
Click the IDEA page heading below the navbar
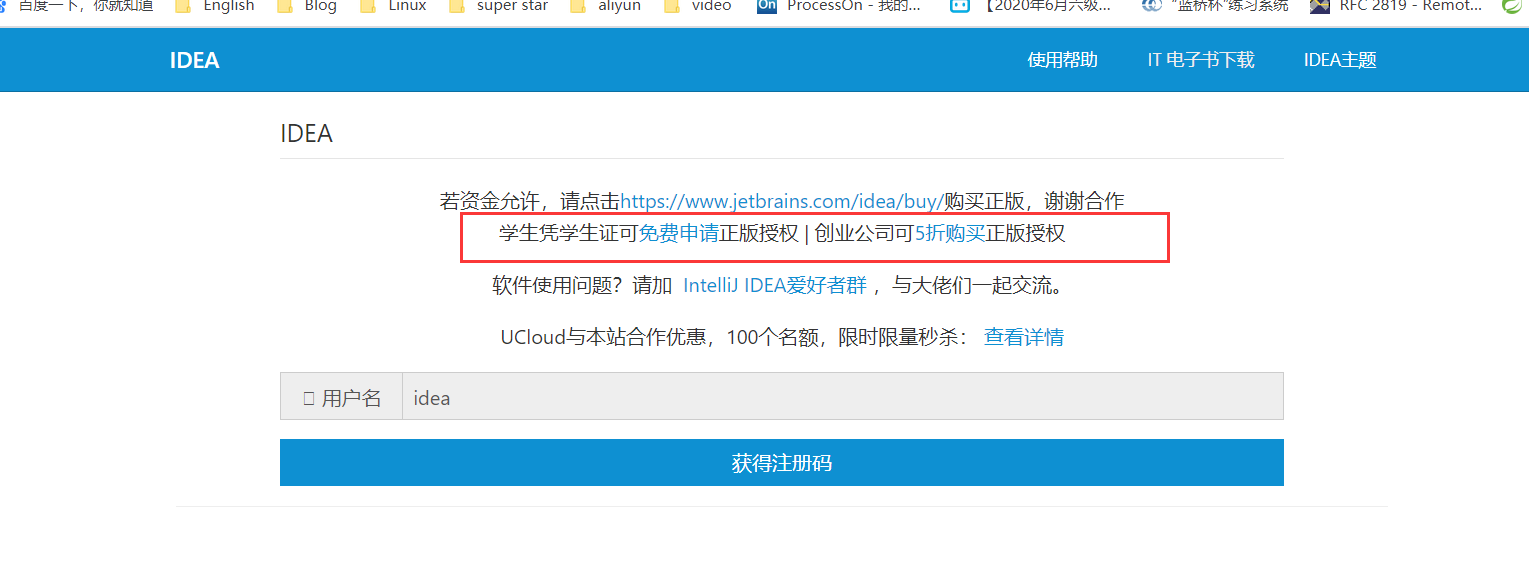coord(306,134)
